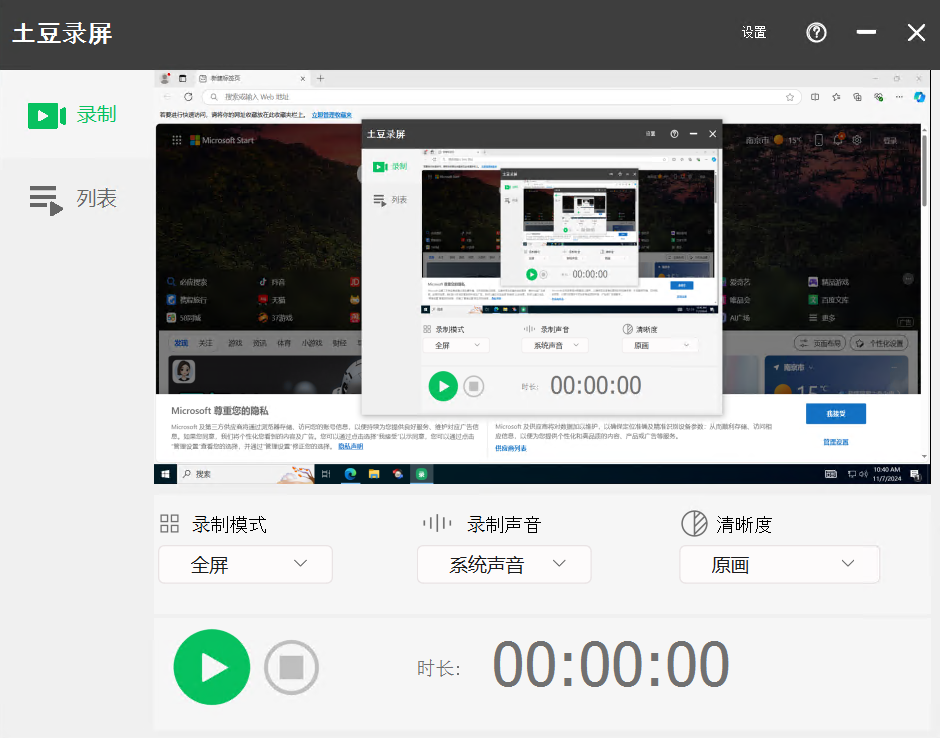Stop recording with the gray square button
The height and width of the screenshot is (738, 940).
coord(291,667)
